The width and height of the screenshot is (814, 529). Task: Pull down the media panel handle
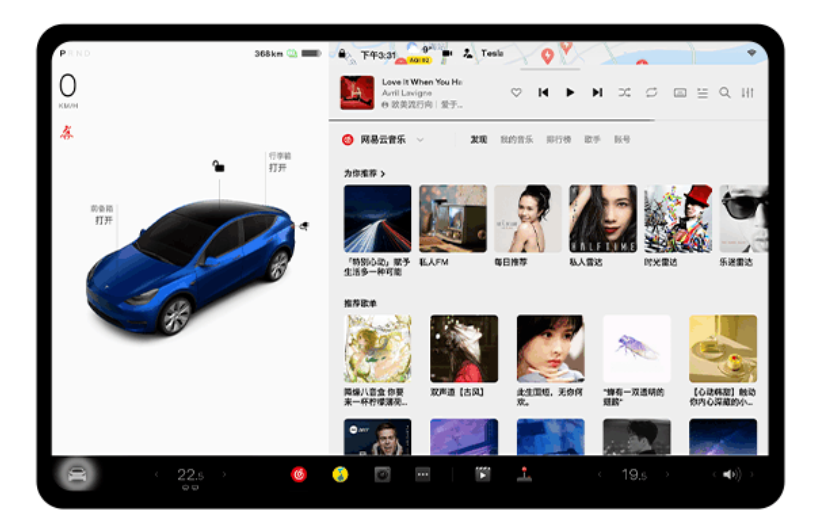550,69
